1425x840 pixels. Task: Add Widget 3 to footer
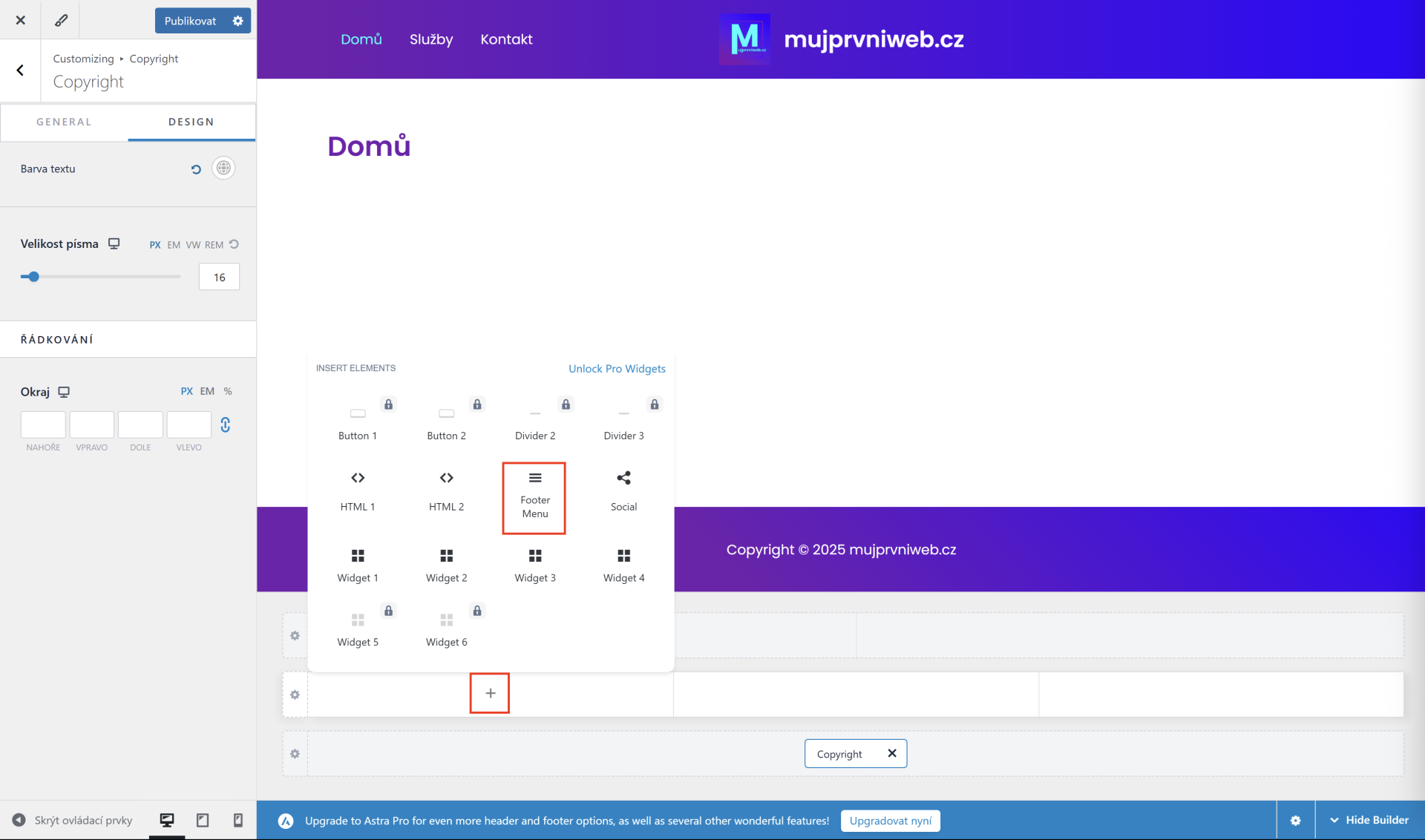(x=534, y=565)
